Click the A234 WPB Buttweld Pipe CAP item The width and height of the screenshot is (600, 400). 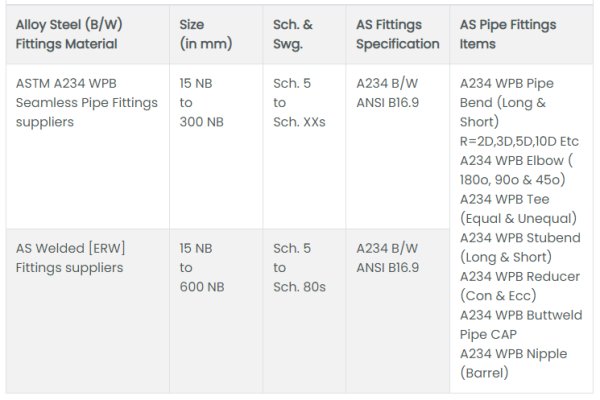(x=519, y=323)
